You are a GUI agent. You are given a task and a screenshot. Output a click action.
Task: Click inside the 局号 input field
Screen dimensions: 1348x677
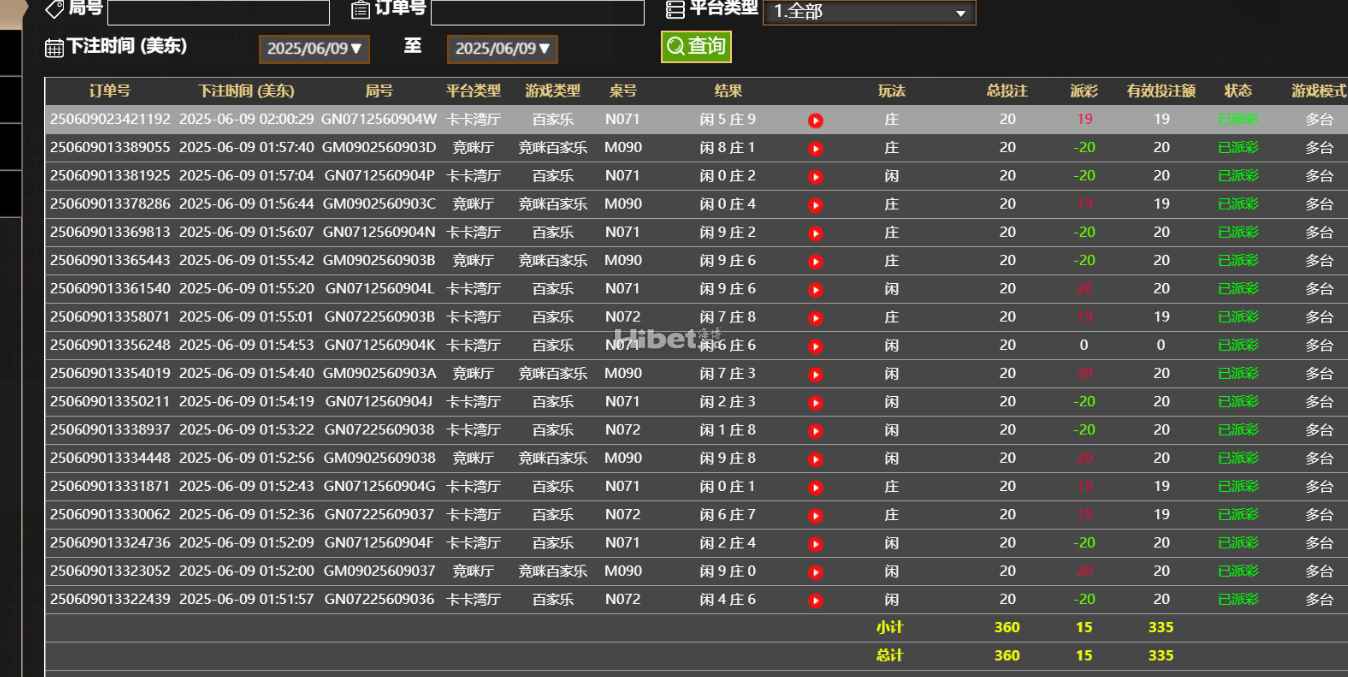click(217, 12)
